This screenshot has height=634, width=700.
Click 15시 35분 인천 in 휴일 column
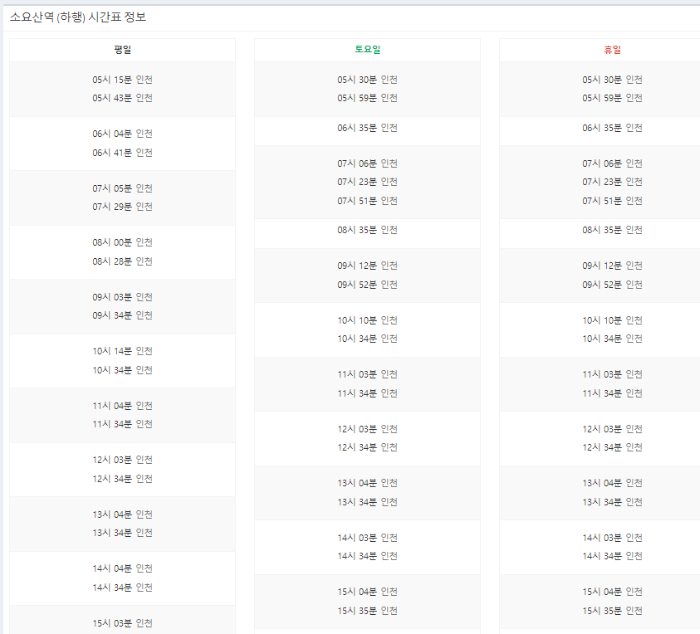tap(612, 611)
